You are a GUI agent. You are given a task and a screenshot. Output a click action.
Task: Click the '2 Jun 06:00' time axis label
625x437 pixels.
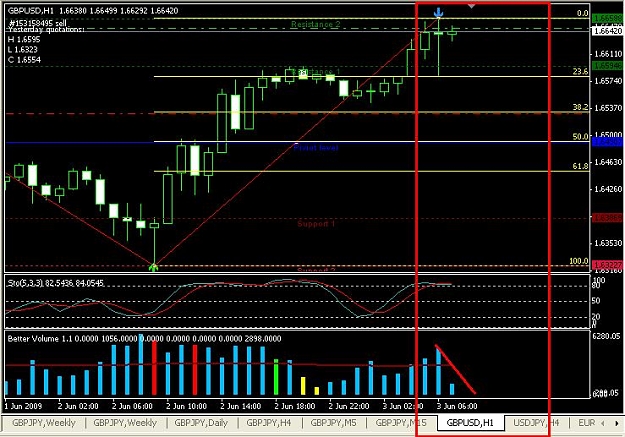(x=132, y=406)
